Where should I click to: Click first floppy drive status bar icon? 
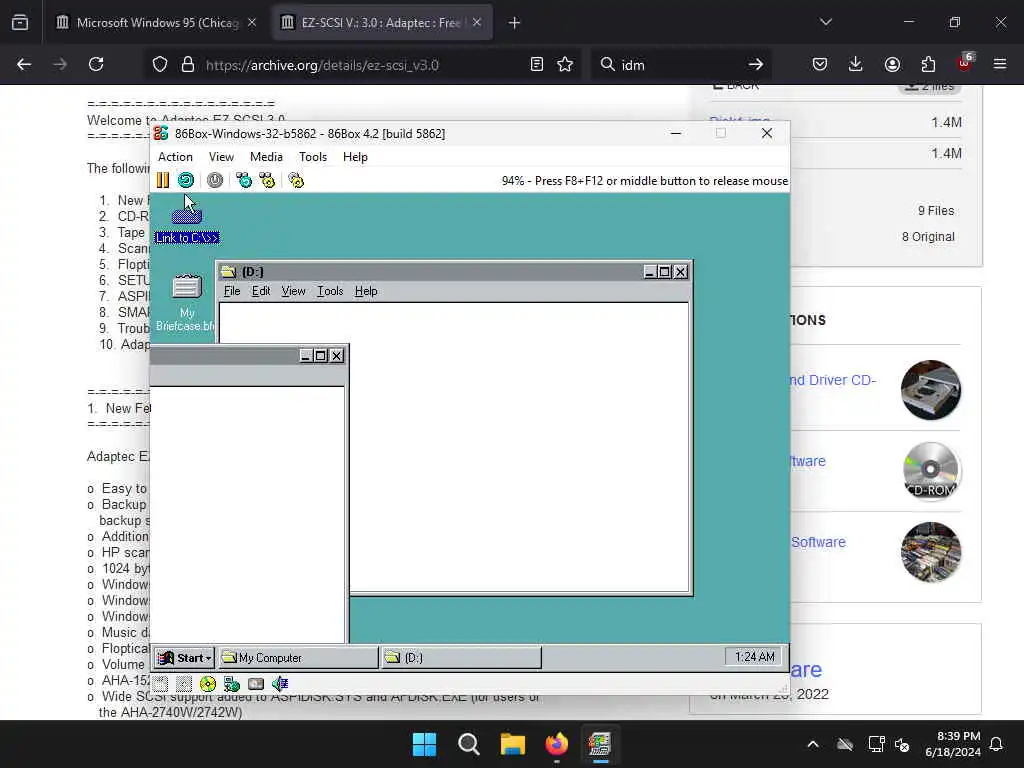click(x=161, y=684)
